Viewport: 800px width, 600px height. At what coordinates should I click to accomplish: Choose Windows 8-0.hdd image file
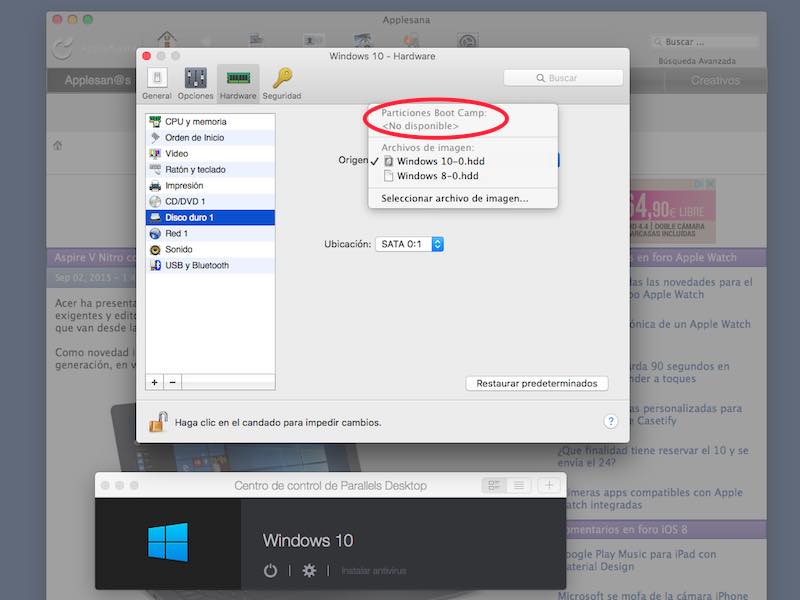(463, 176)
